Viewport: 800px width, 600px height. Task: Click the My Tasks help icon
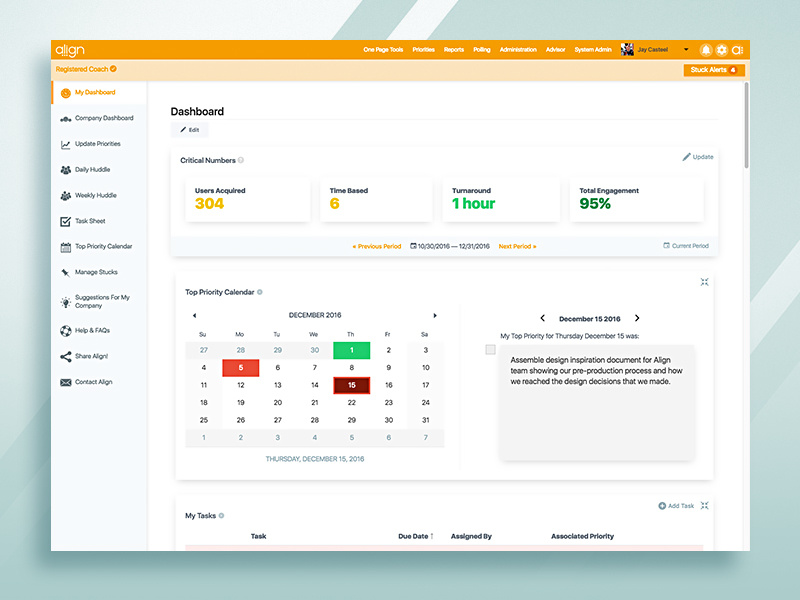pyautogui.click(x=221, y=516)
